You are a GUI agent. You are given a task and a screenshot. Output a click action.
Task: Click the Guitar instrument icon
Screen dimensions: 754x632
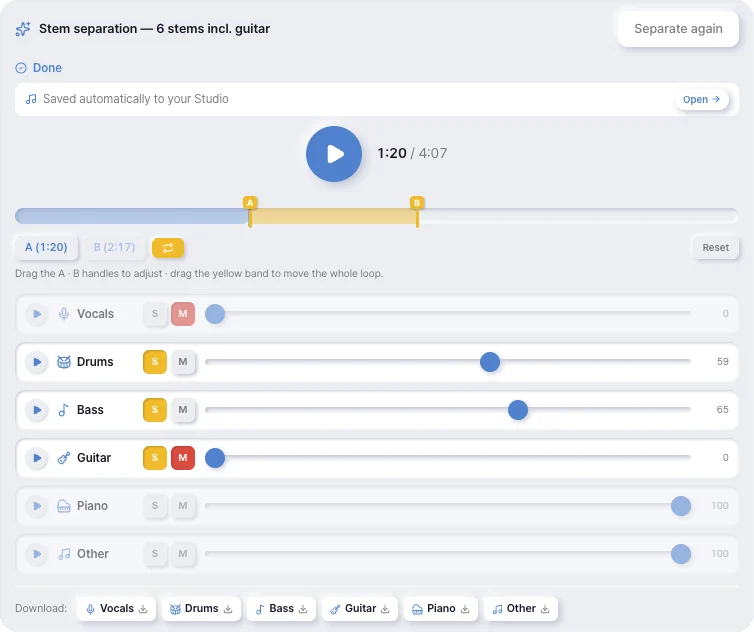click(64, 458)
